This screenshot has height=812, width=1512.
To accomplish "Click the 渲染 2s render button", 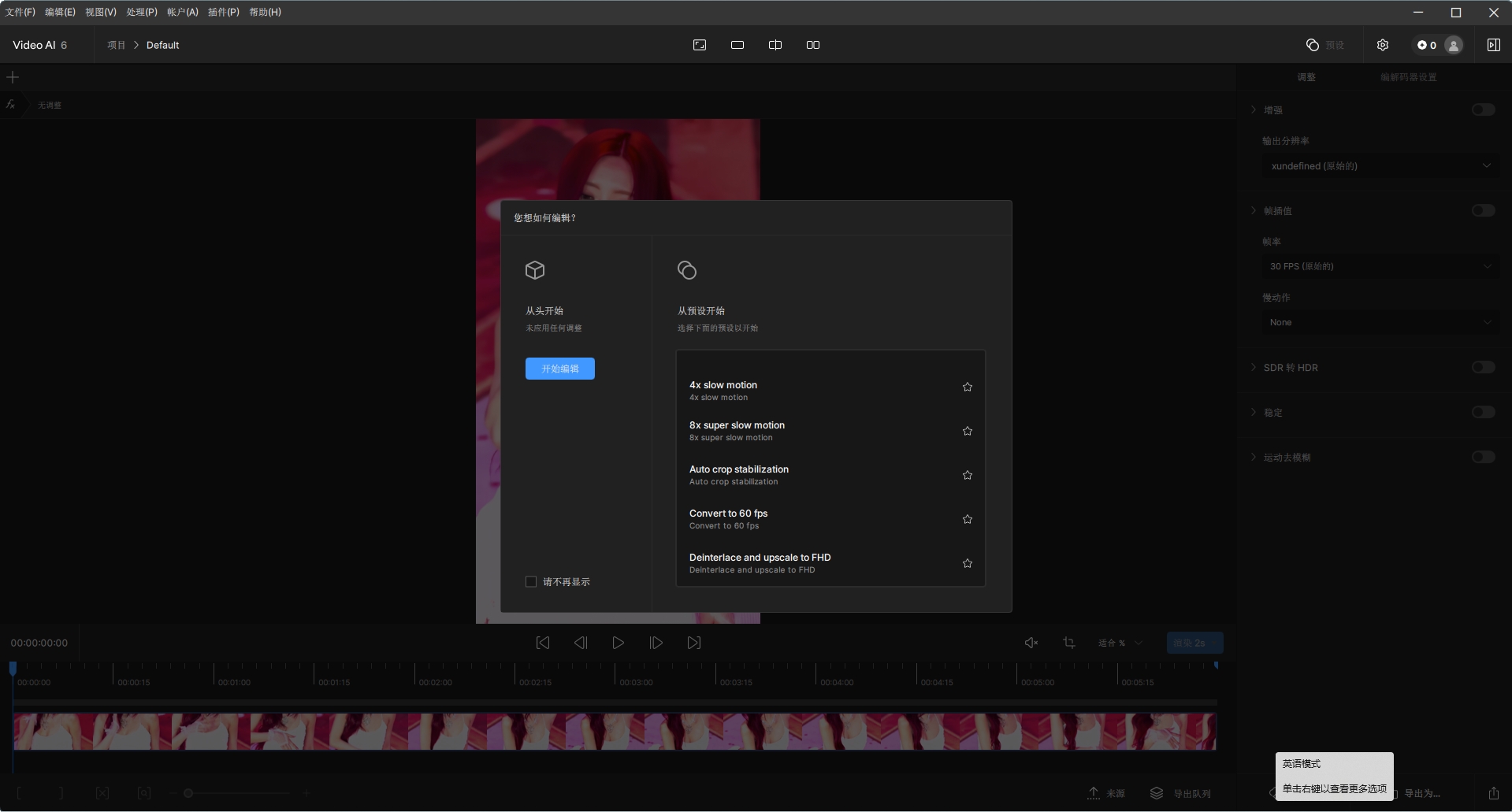I will tap(1194, 643).
